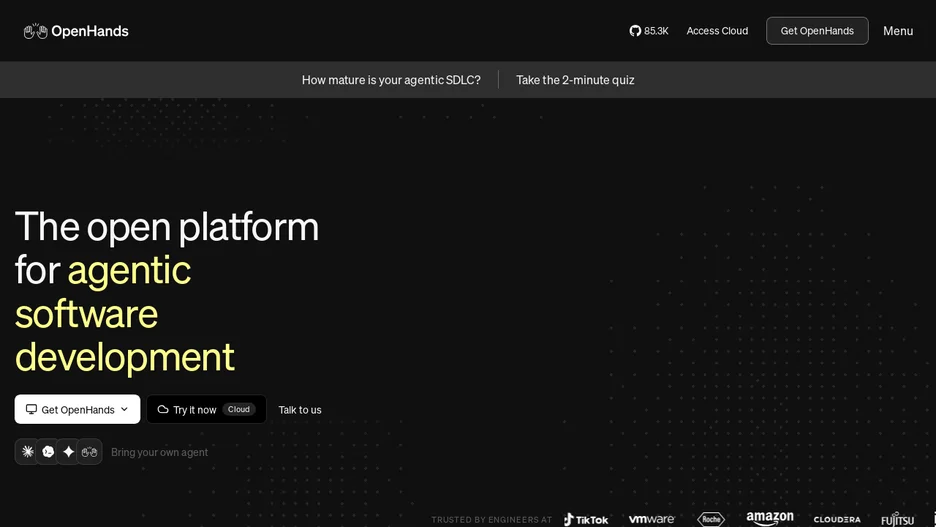Click the Amazon logo

click(770, 518)
